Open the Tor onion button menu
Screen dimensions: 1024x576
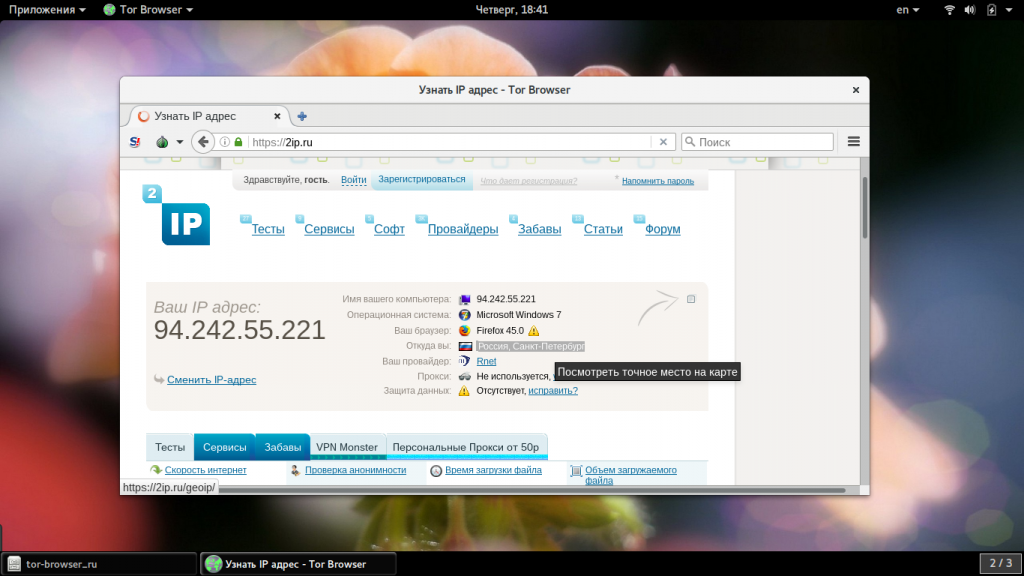tap(169, 142)
